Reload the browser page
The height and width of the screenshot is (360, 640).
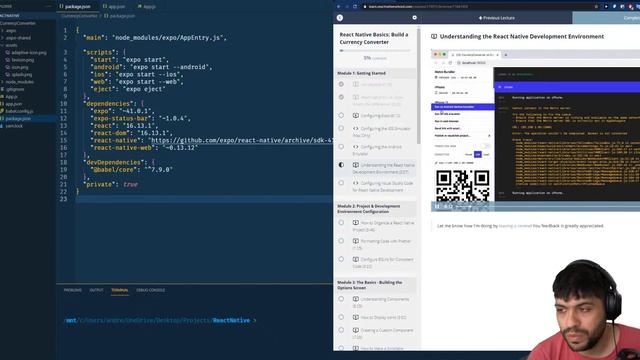coord(355,7)
